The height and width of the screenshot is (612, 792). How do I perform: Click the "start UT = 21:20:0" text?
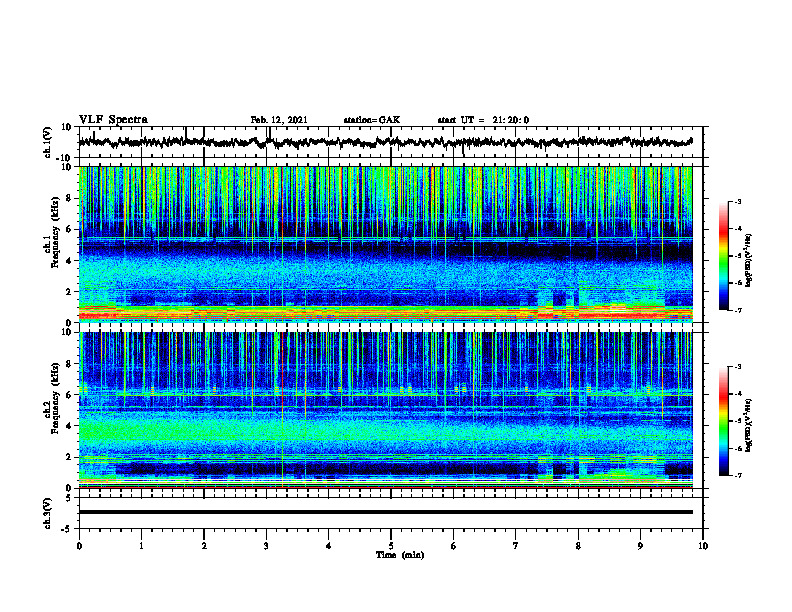[x=483, y=120]
